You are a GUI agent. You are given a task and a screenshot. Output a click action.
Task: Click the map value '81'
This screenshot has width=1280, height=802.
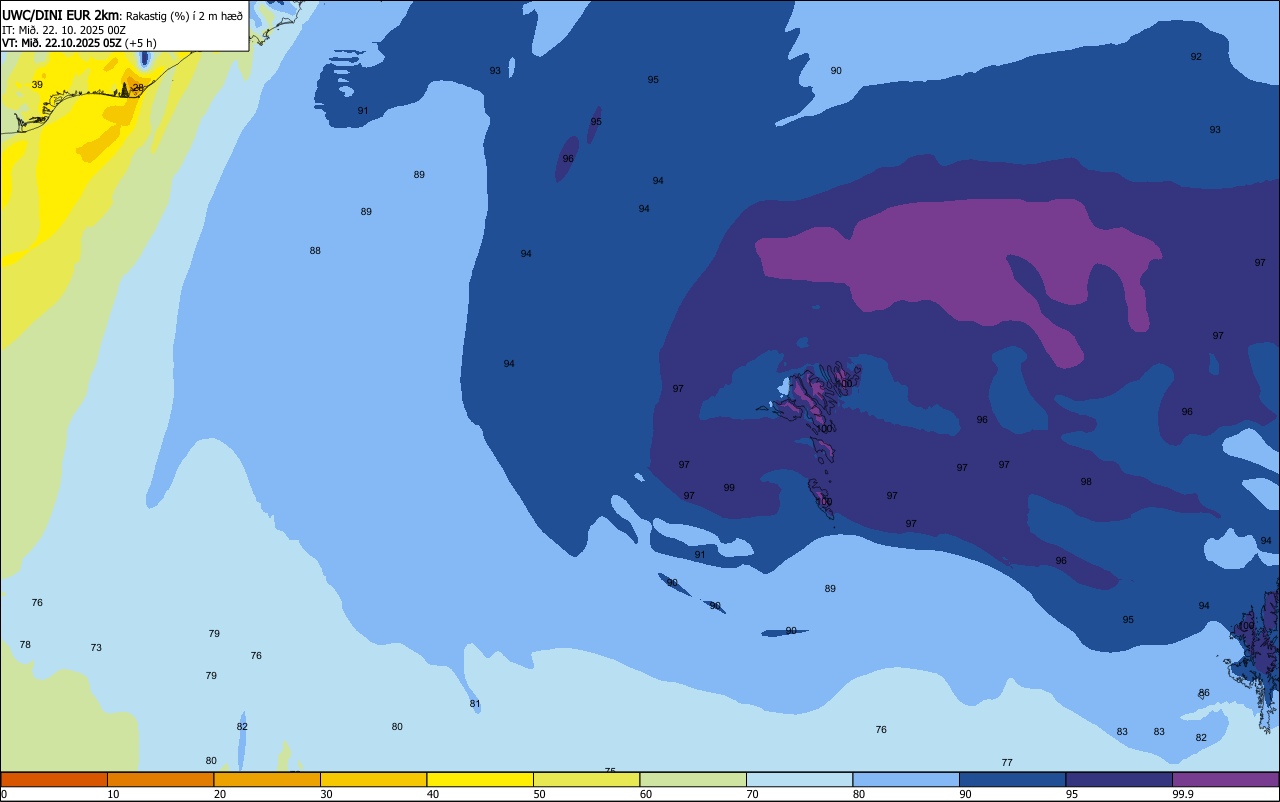click(x=475, y=704)
